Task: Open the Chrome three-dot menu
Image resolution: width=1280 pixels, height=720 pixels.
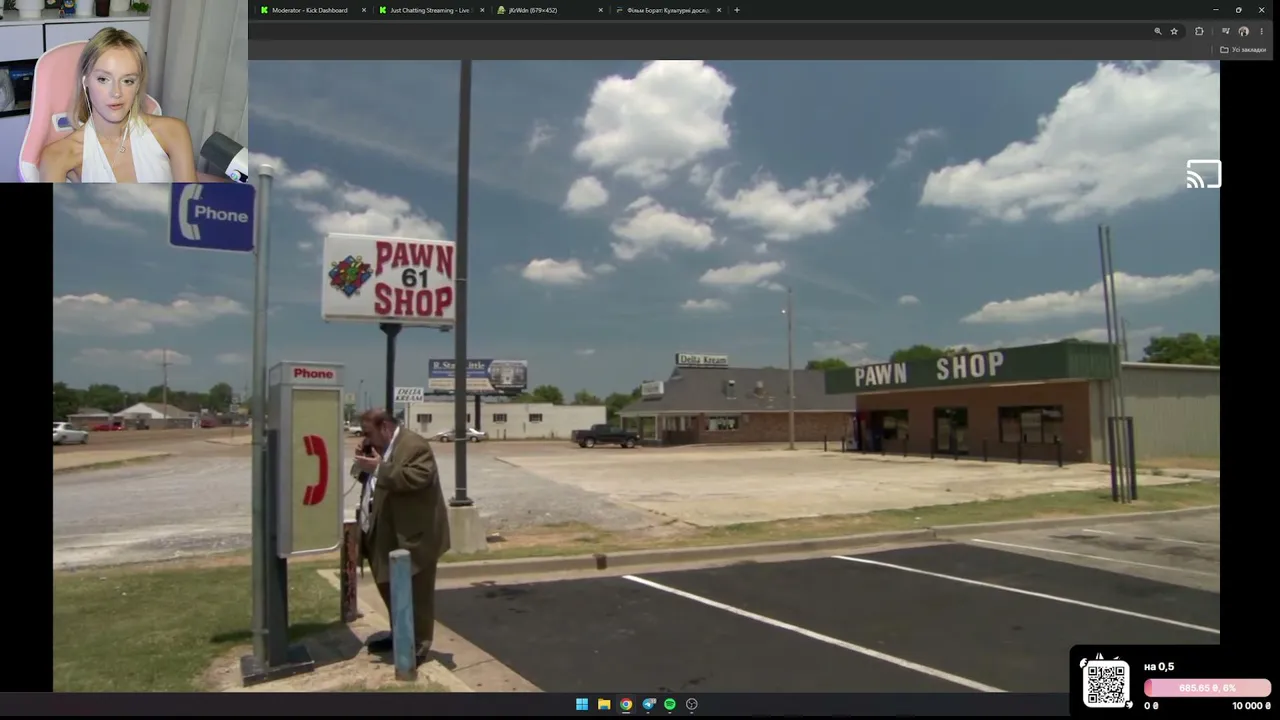Action: coord(1261,31)
